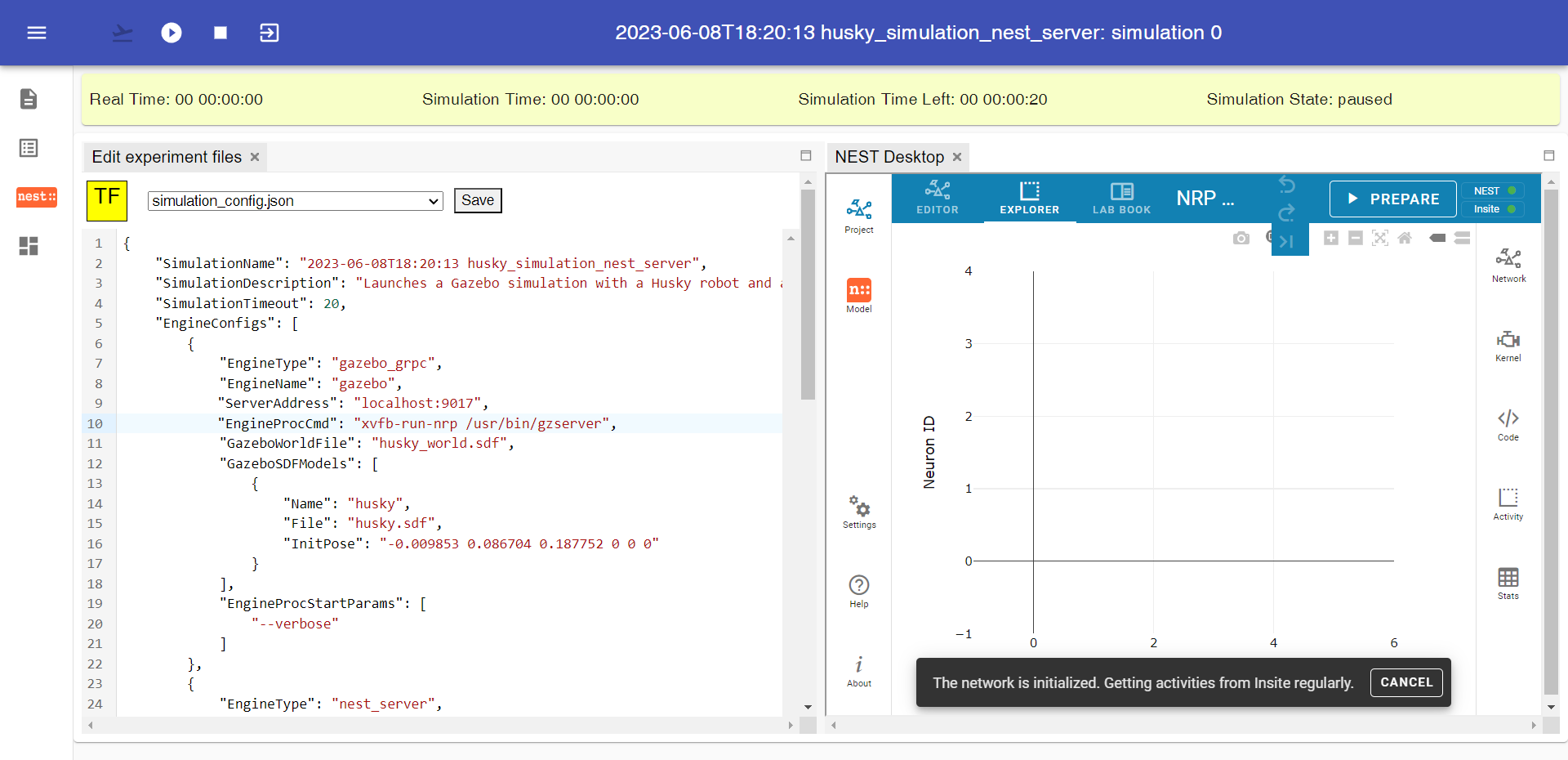Download plot as image via camera icon
The width and height of the screenshot is (1568, 760).
click(x=1241, y=238)
